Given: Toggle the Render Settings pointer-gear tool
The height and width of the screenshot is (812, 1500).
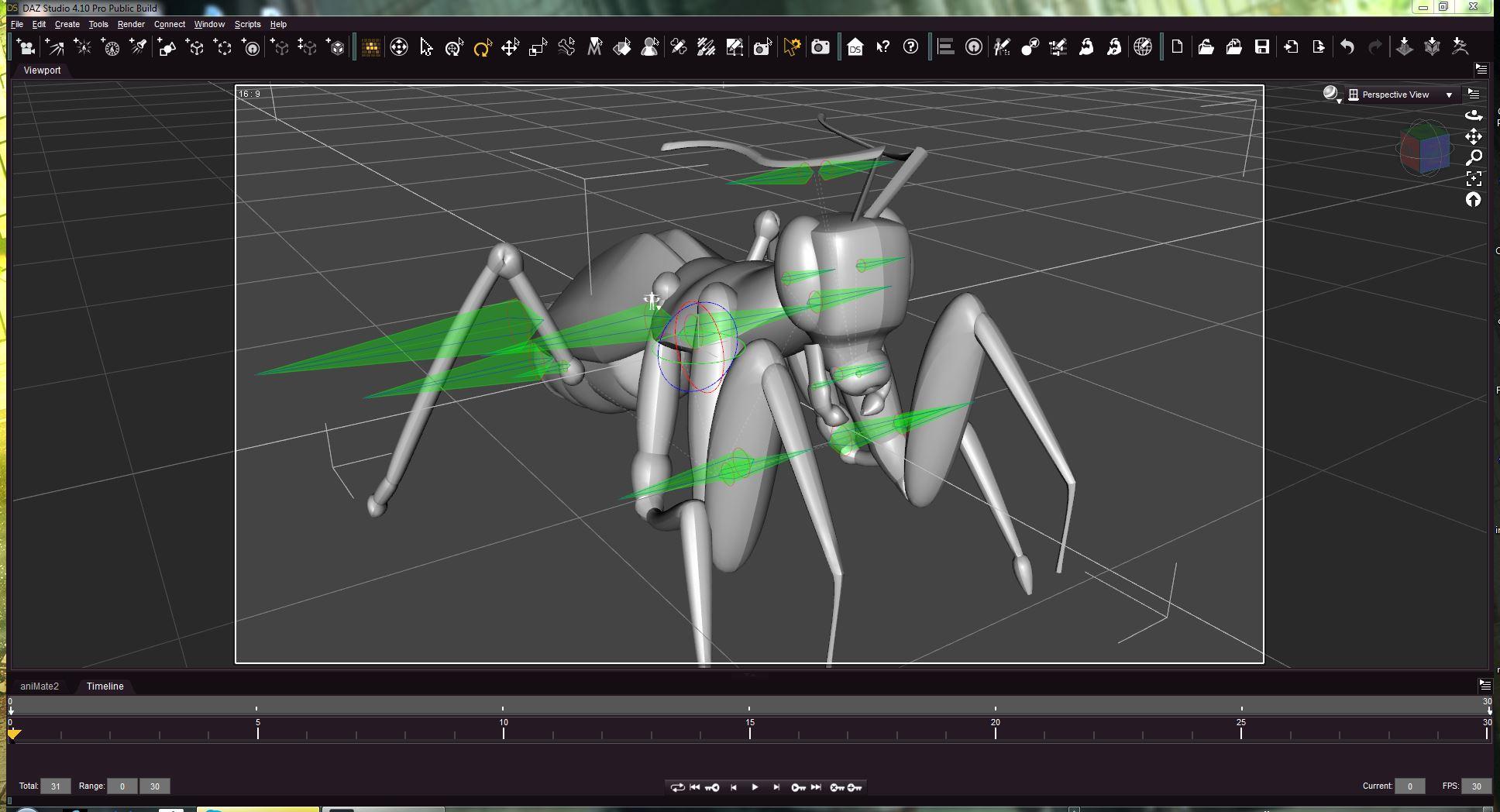Looking at the screenshot, I should point(791,47).
